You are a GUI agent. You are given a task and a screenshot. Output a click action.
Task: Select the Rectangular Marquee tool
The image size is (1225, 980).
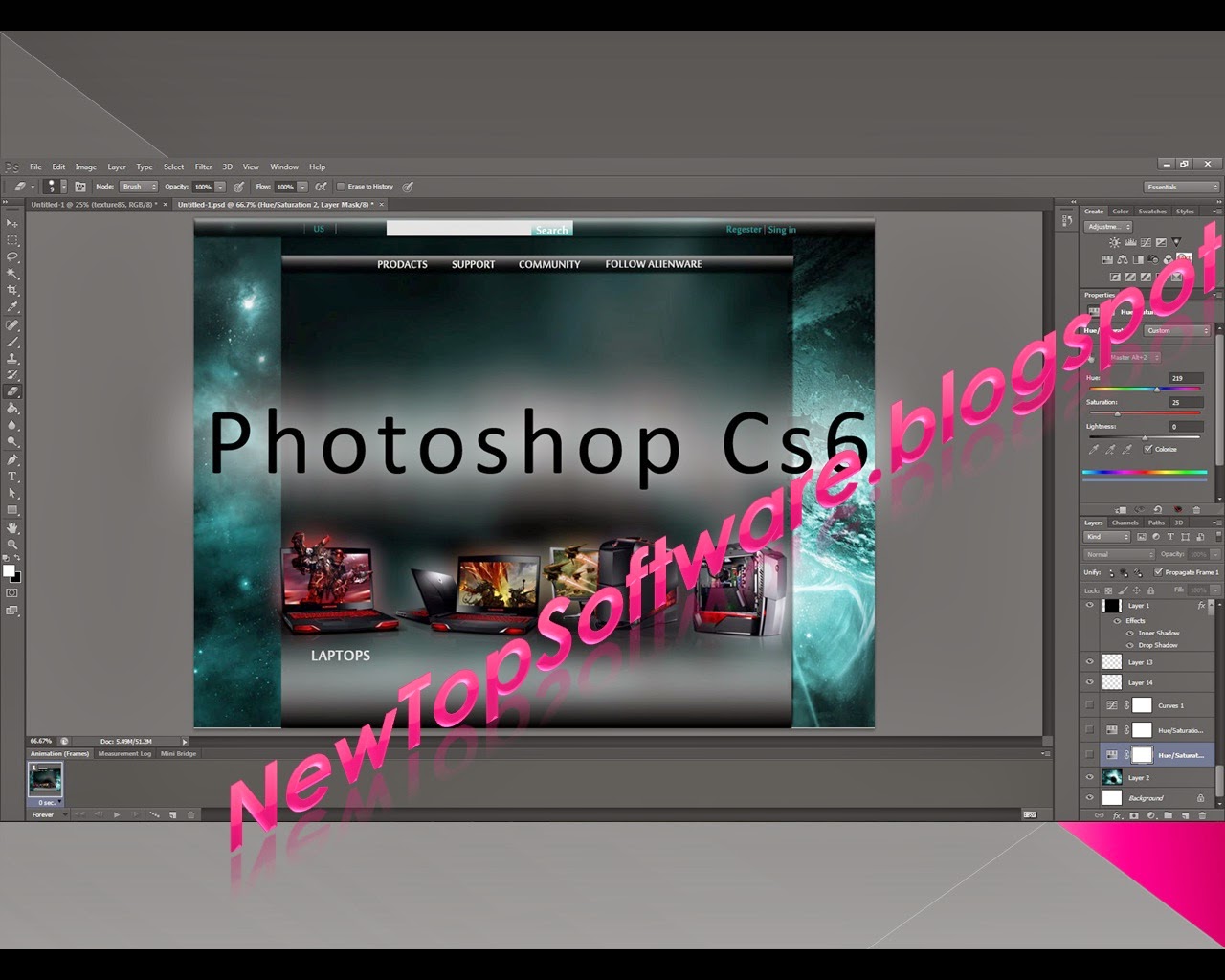tap(12, 240)
